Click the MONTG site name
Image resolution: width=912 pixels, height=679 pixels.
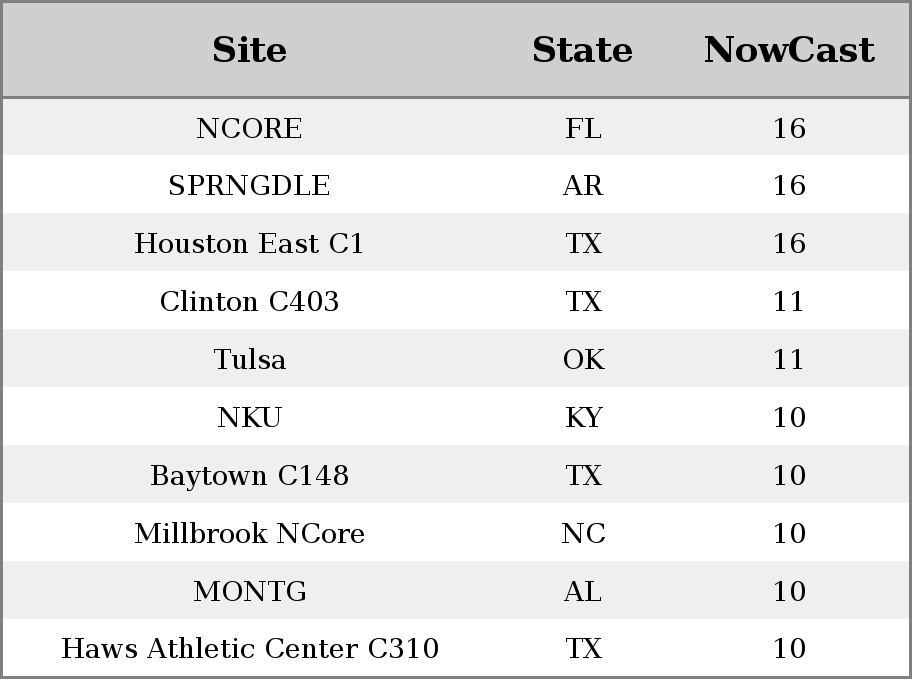pos(250,592)
